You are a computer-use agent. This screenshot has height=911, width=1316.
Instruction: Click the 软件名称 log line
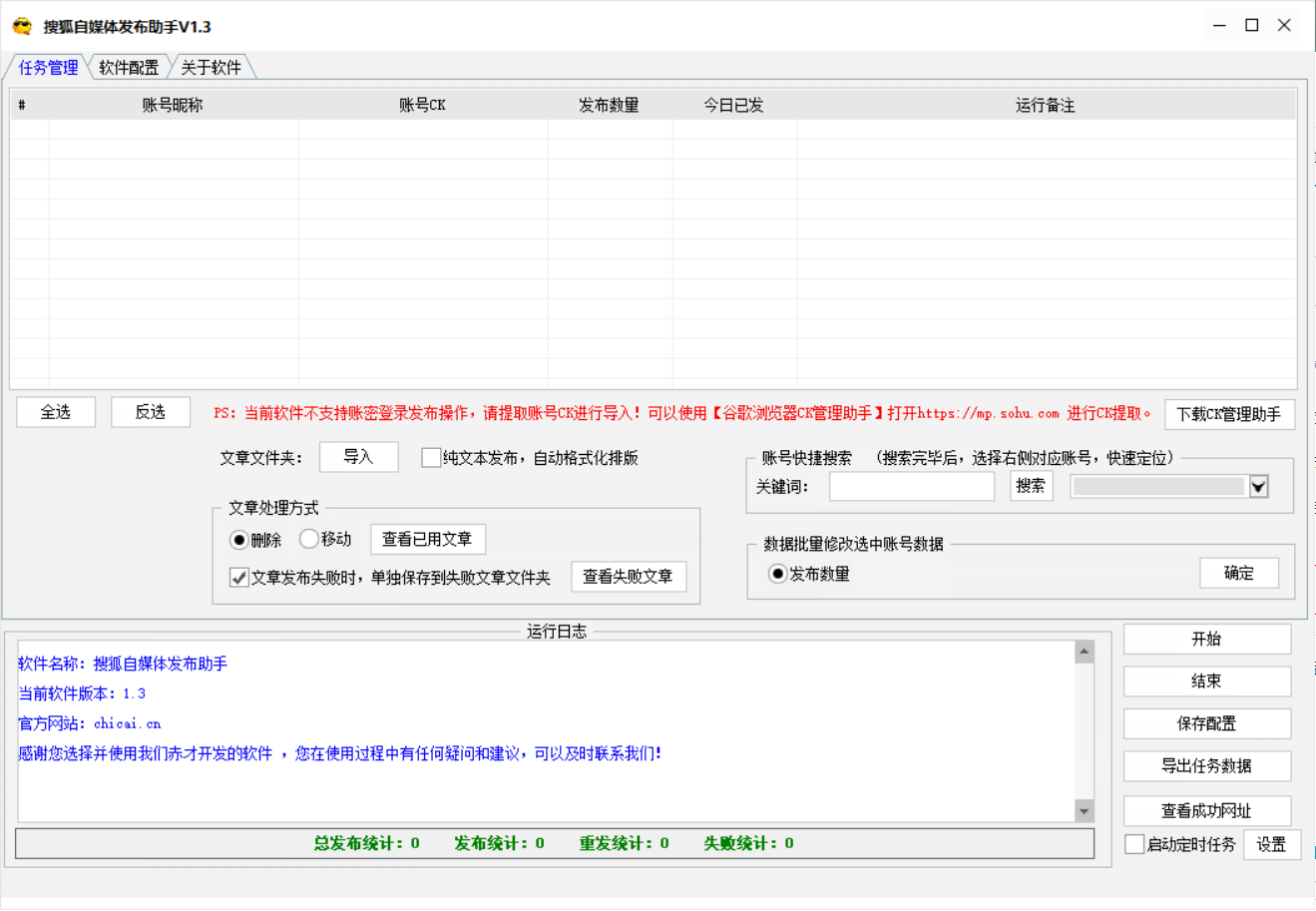pyautogui.click(x=123, y=664)
